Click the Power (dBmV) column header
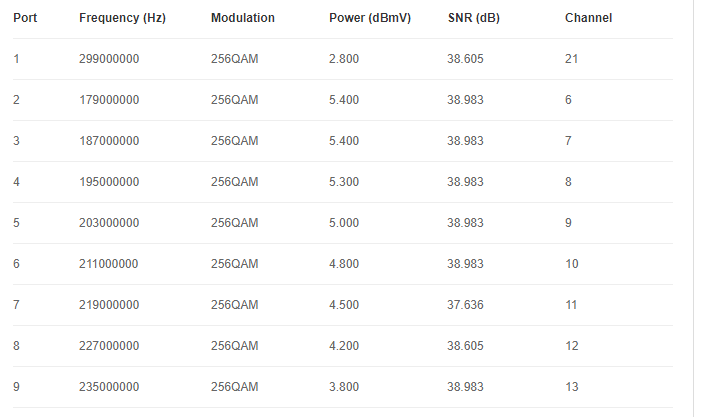 coord(370,18)
